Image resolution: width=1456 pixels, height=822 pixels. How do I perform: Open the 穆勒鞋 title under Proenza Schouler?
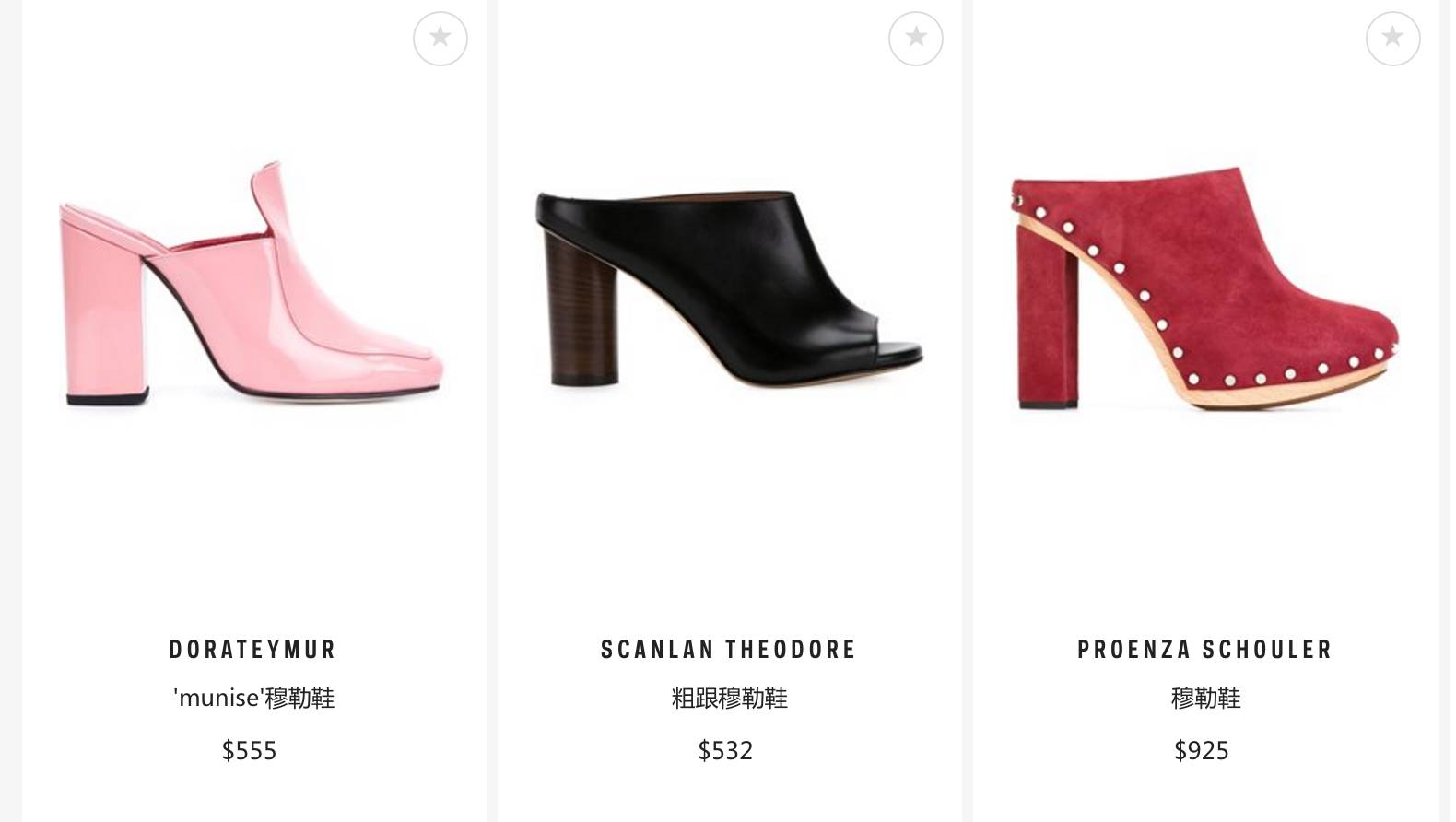click(x=1205, y=699)
